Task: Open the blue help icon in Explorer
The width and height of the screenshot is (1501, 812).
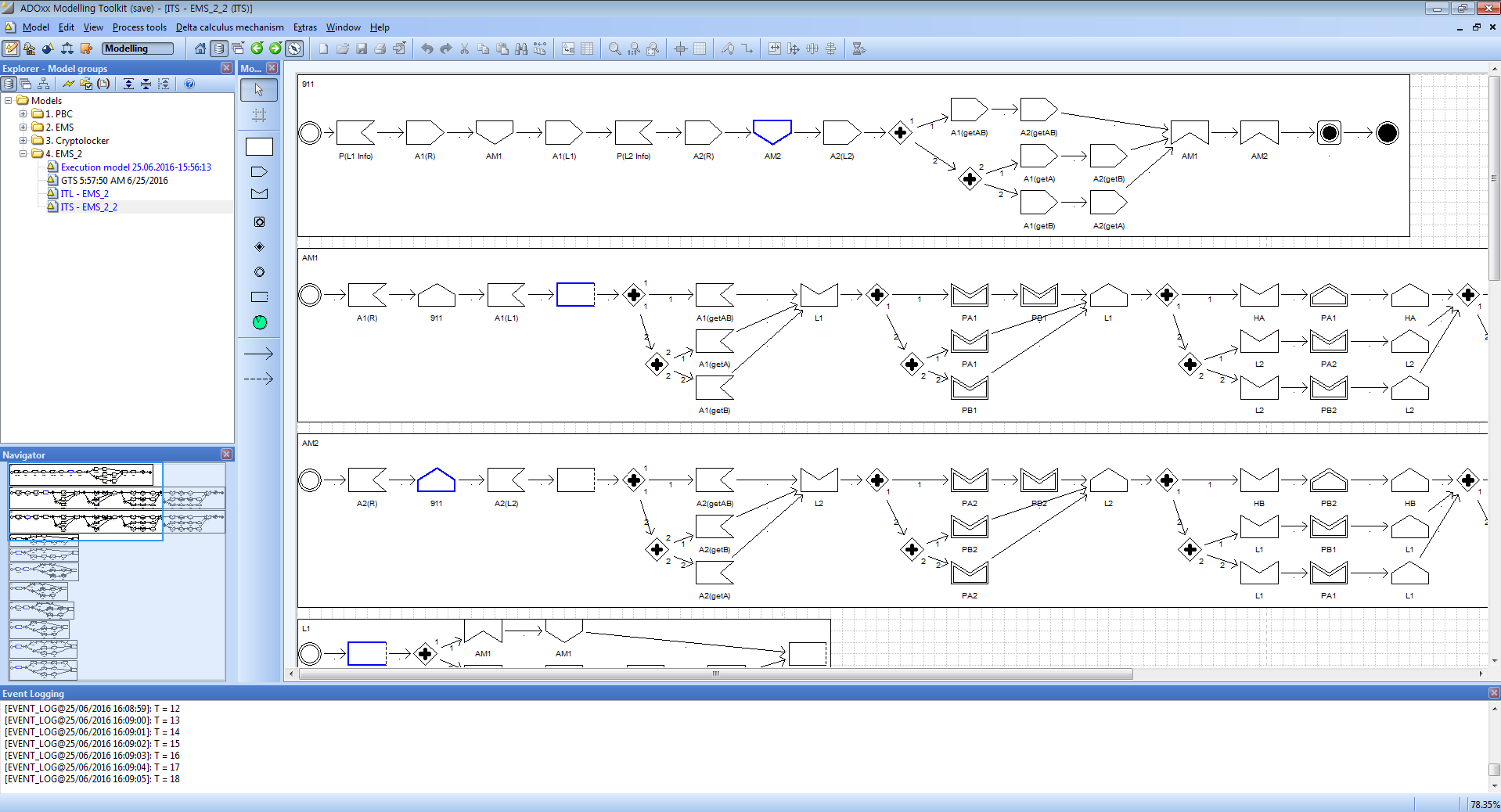Action: click(x=189, y=84)
